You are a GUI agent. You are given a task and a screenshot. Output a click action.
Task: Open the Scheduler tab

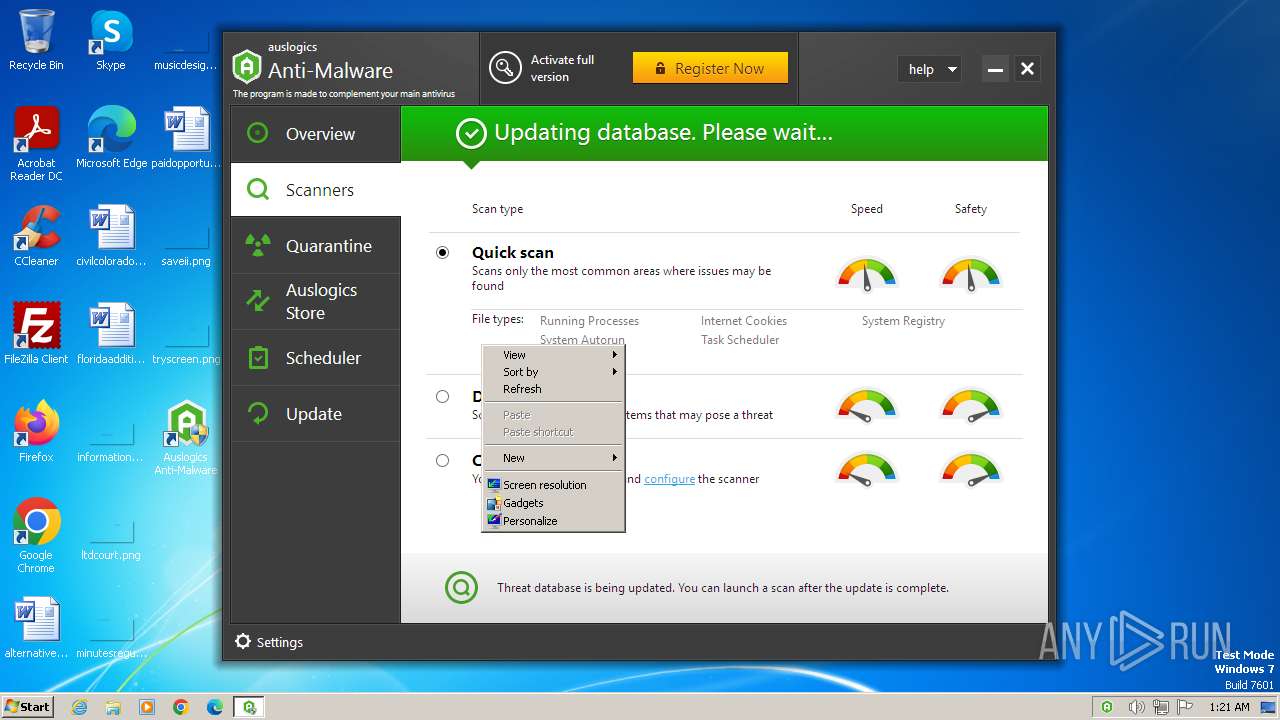click(x=316, y=358)
